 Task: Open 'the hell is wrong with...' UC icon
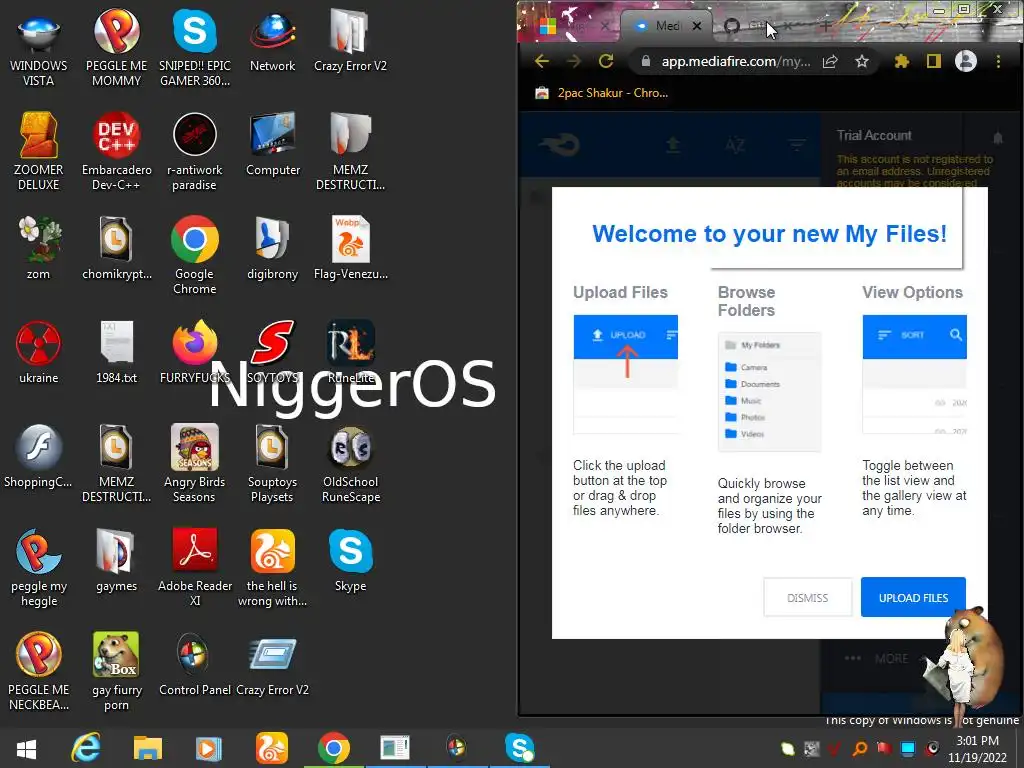coord(272,568)
